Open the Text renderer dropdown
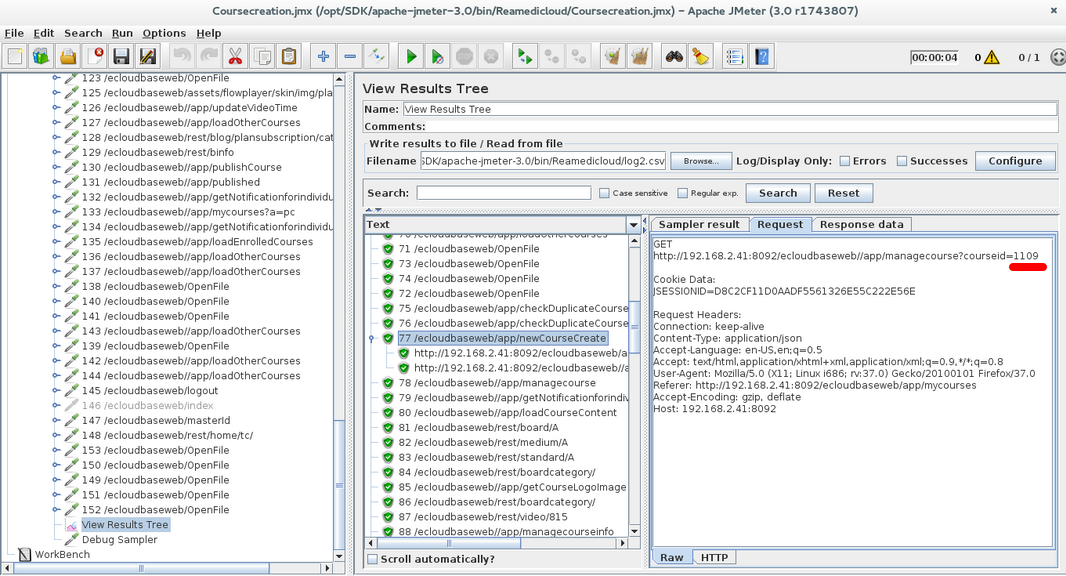 coord(632,225)
